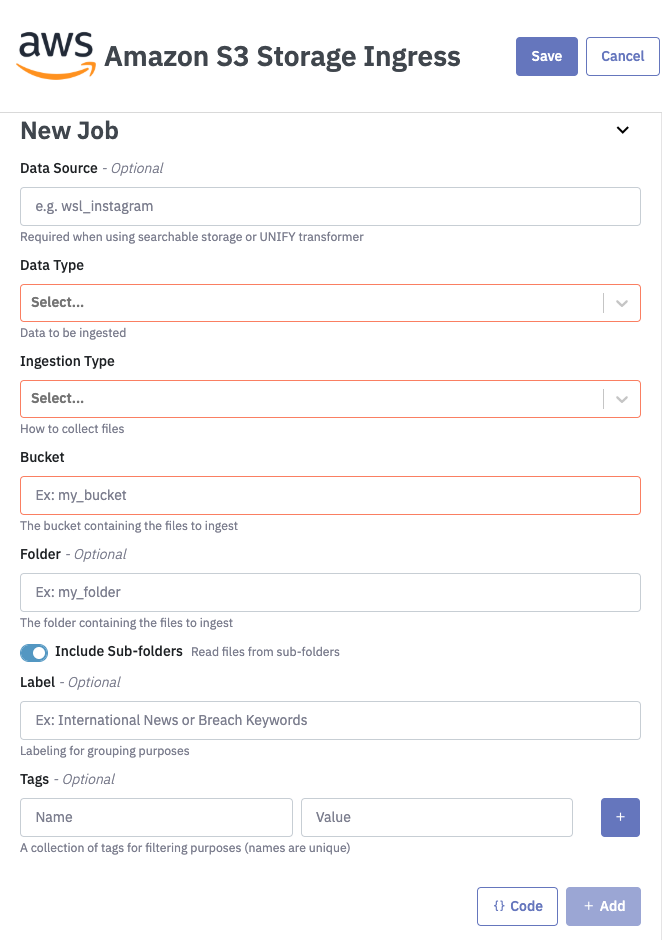Click the plus icon to add tag
Viewport: 662px width, 940px height.
[x=620, y=817]
